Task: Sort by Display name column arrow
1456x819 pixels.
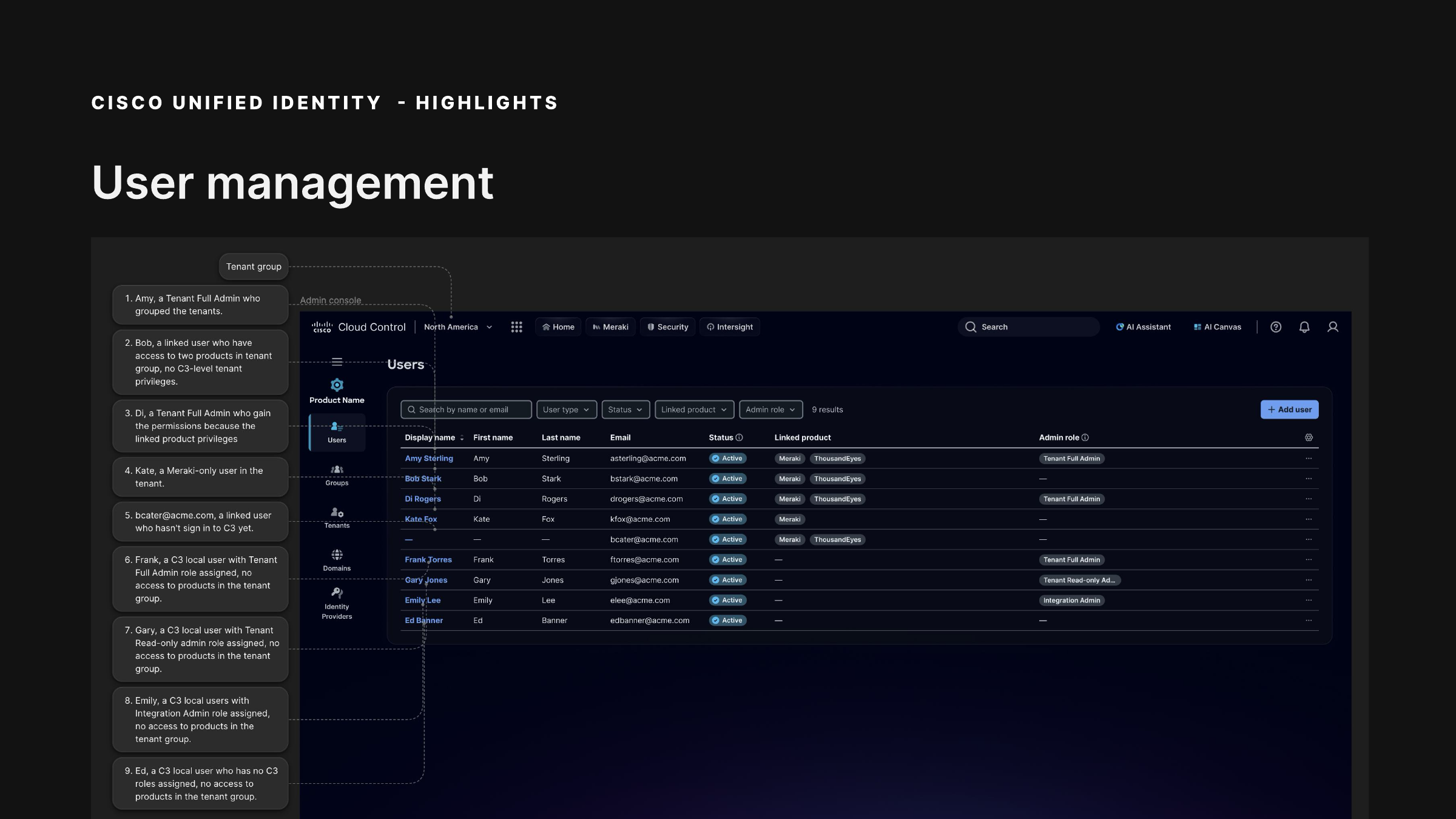Action: [x=462, y=437]
